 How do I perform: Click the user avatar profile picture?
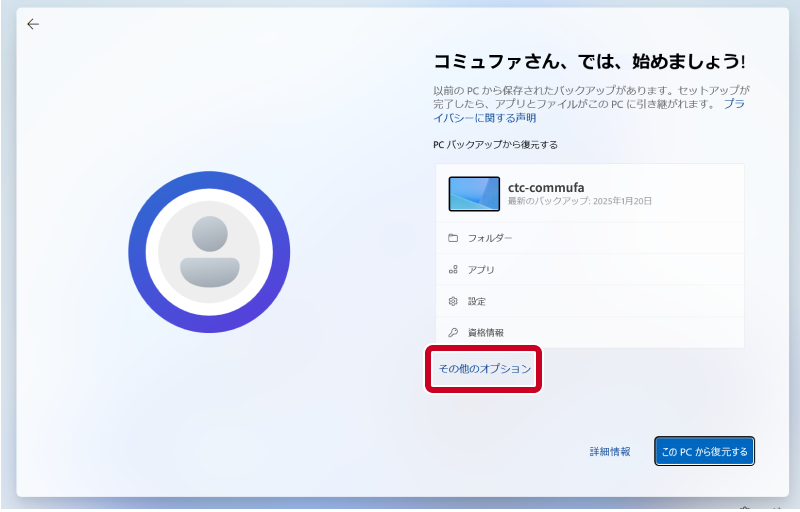pyautogui.click(x=209, y=252)
